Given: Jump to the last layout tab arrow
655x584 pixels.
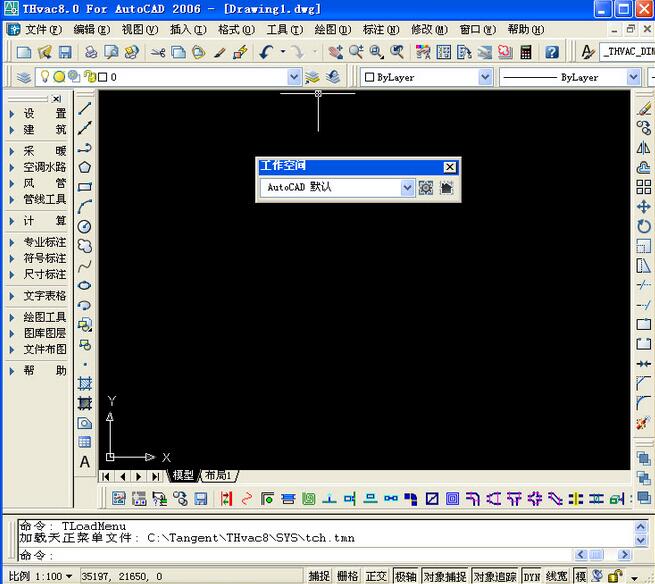Looking at the screenshot, I should pyautogui.click(x=155, y=476).
